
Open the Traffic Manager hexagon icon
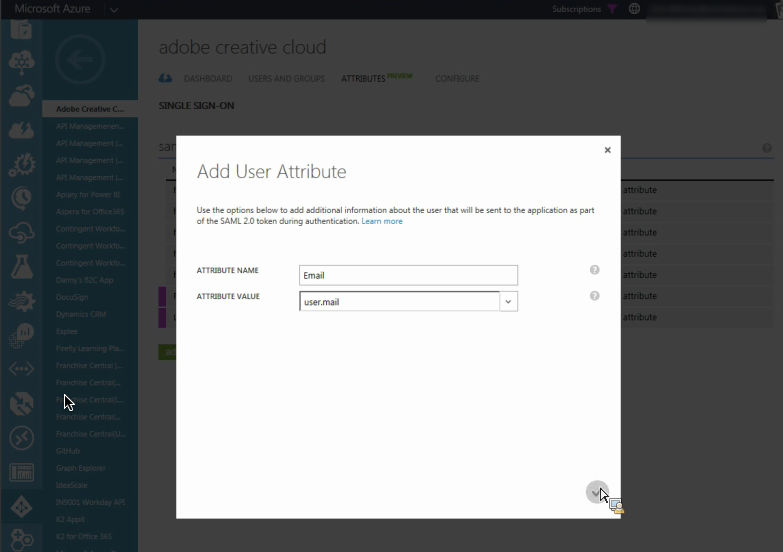[21, 404]
